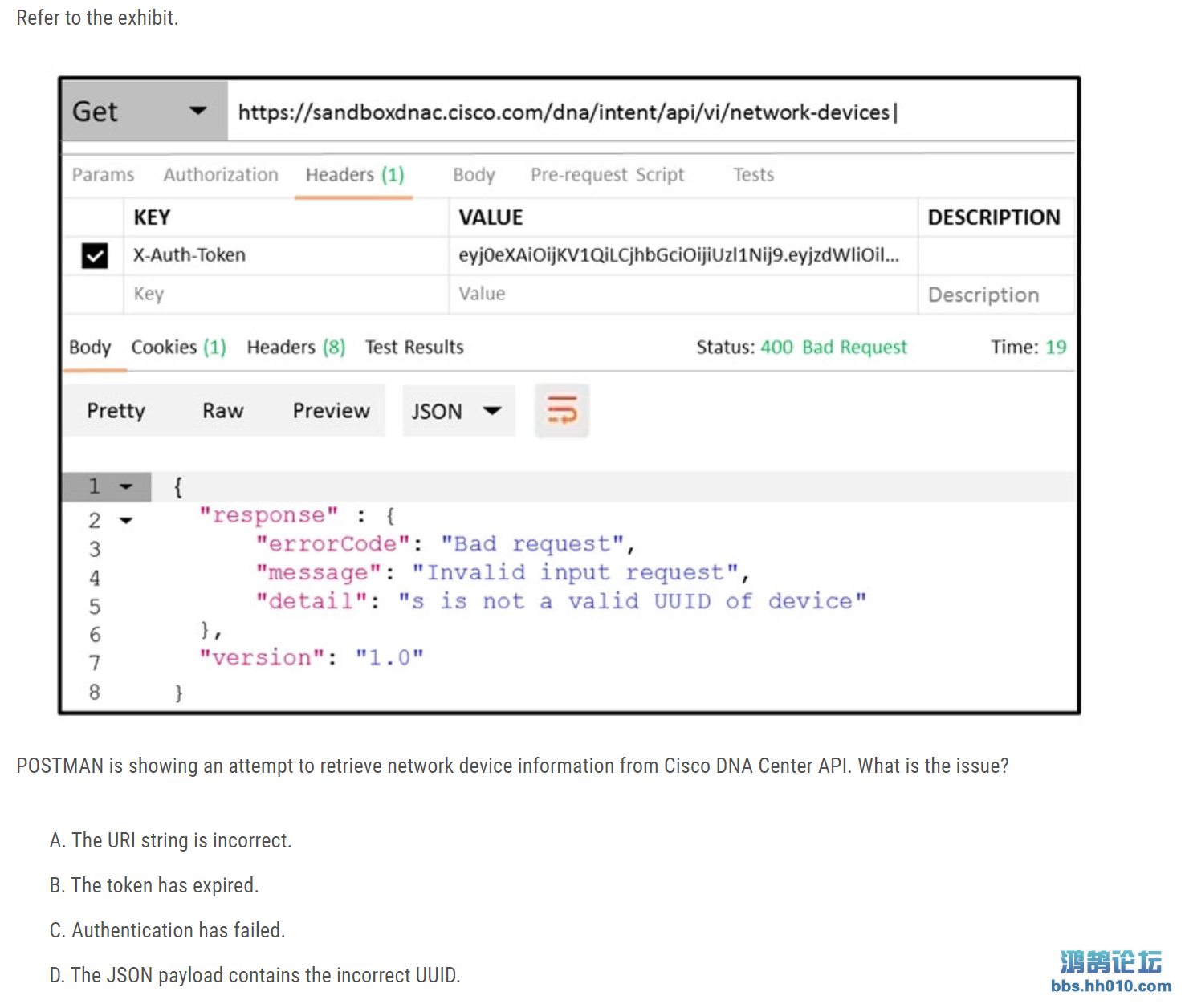Collapse the response object at line 2
This screenshot has height=1008, width=1185.
tap(126, 521)
